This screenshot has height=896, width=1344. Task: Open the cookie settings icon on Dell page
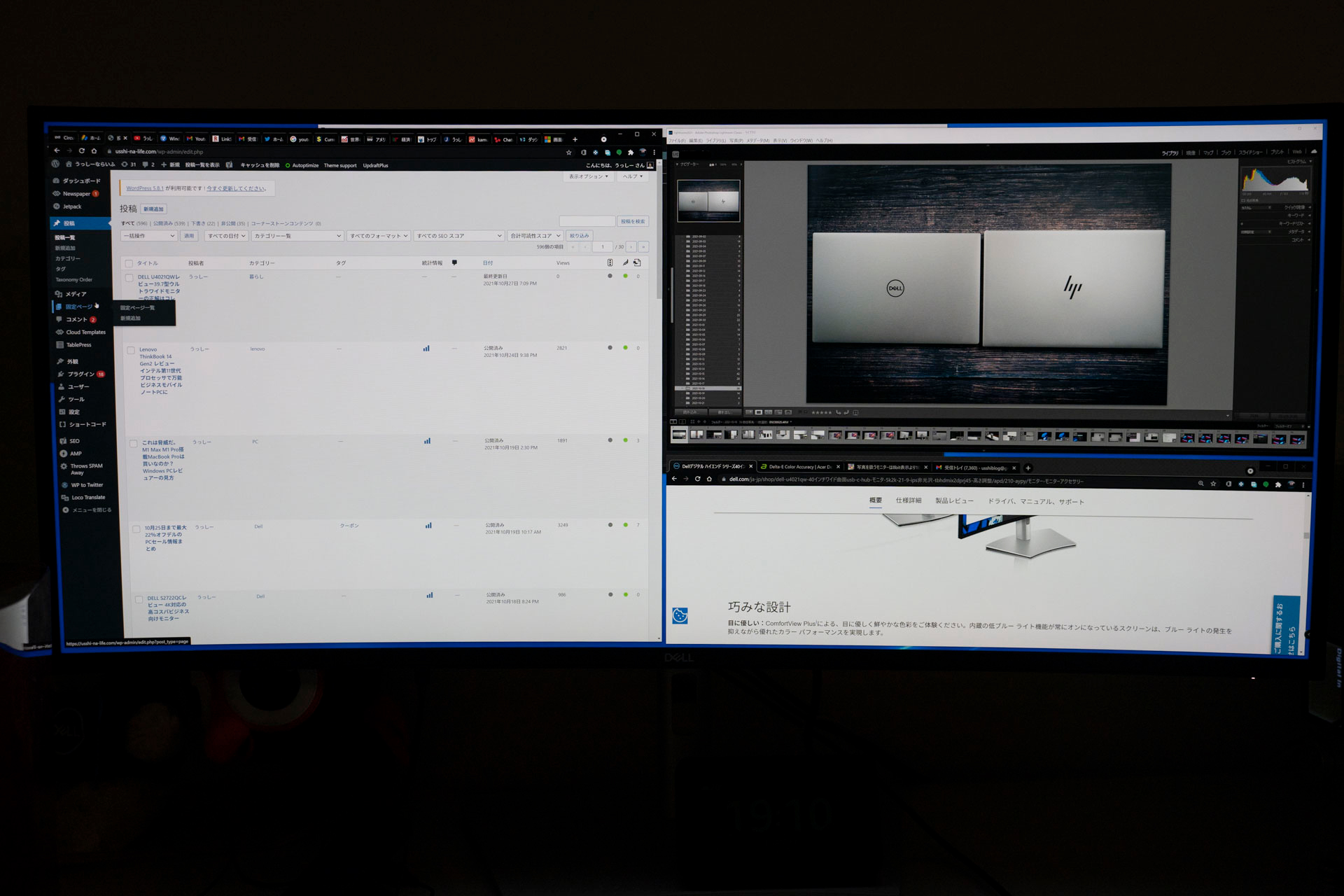(x=680, y=615)
